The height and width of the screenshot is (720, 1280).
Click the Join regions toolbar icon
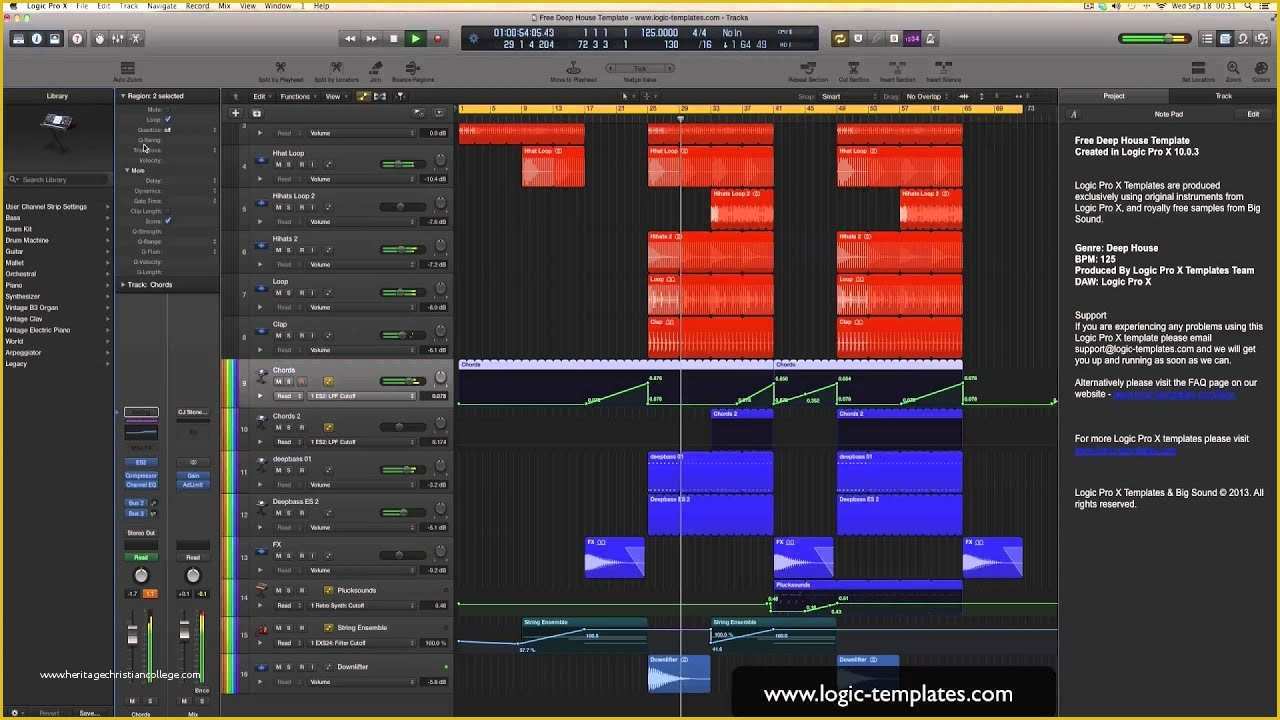point(376,72)
